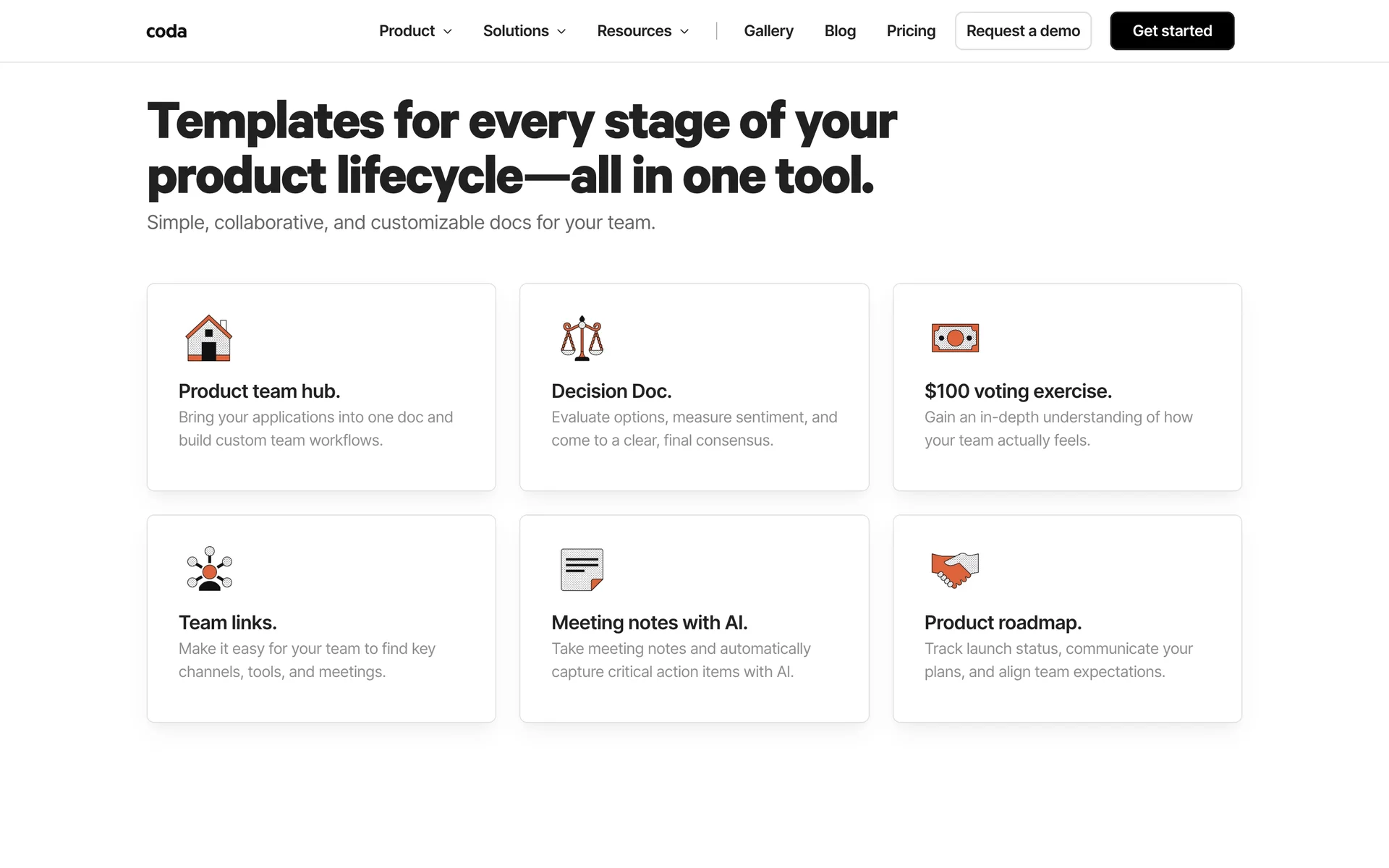Navigate to Pricing

[x=911, y=31]
